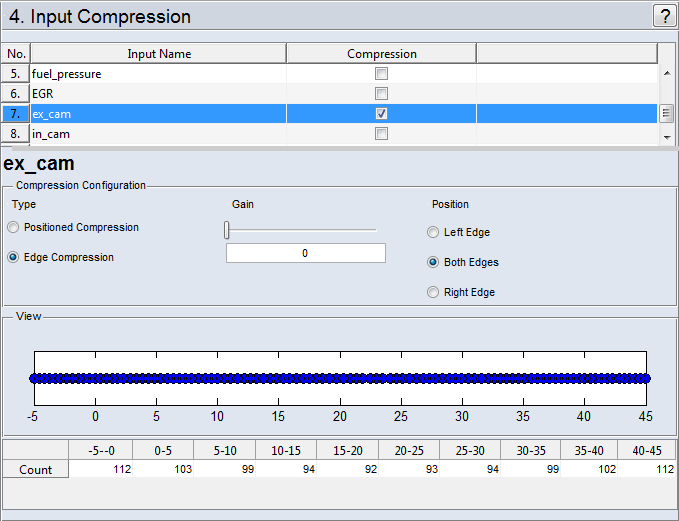This screenshot has height=521, width=679.
Task: Choose Edge Compression radio button
Action: pyautogui.click(x=13, y=258)
